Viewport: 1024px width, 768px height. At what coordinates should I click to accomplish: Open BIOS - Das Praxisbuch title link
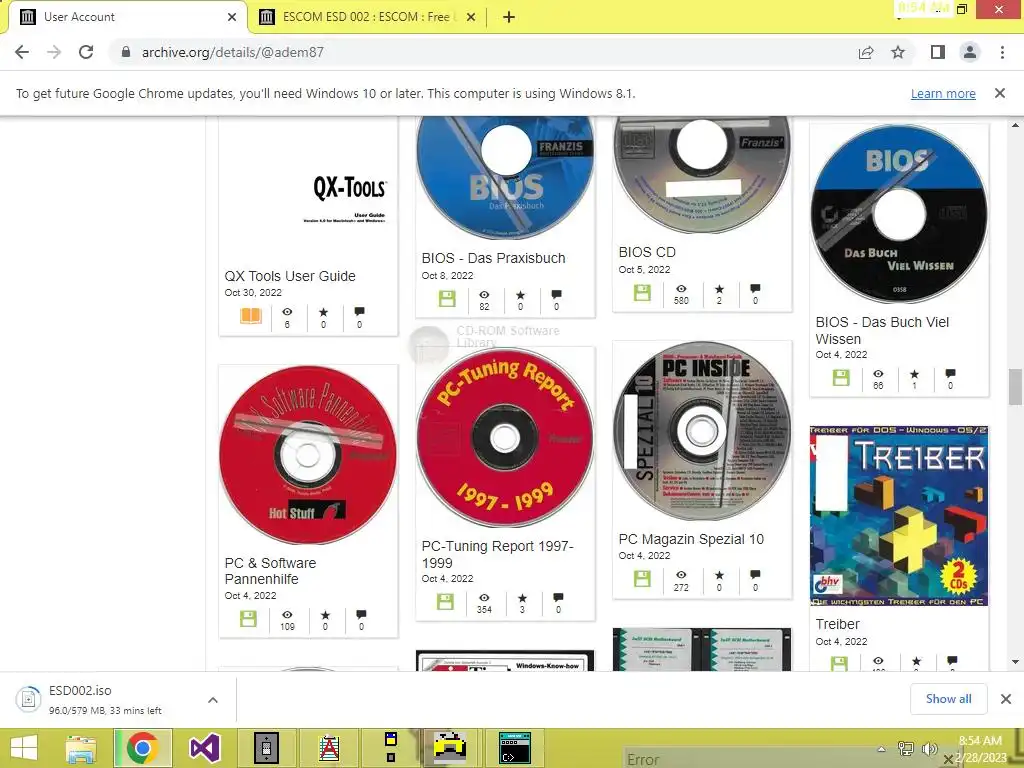(x=493, y=258)
